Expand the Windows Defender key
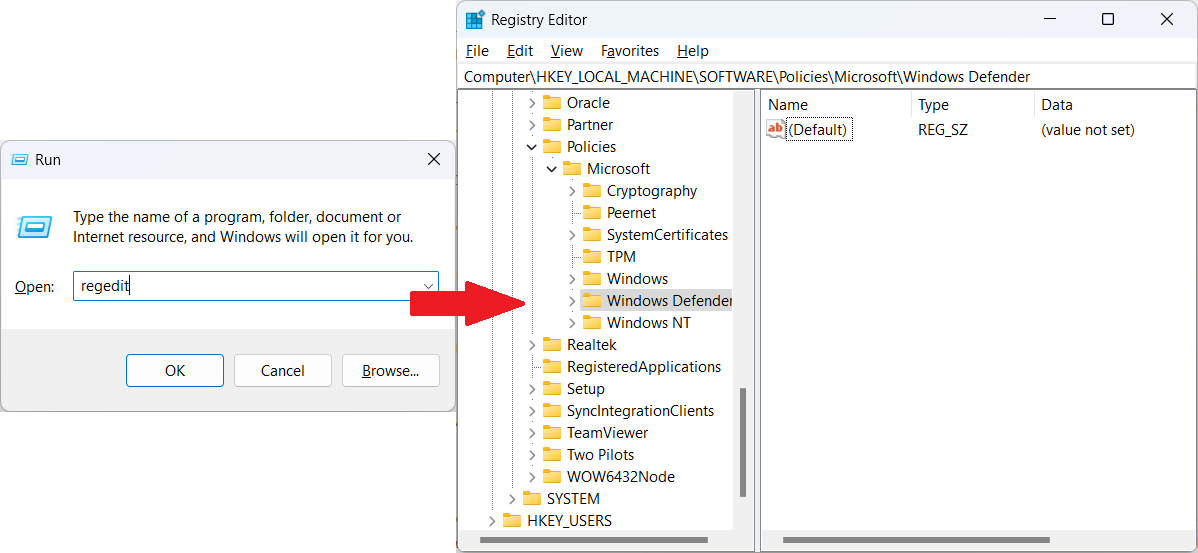Viewport: 1198px width, 553px height. (x=572, y=301)
